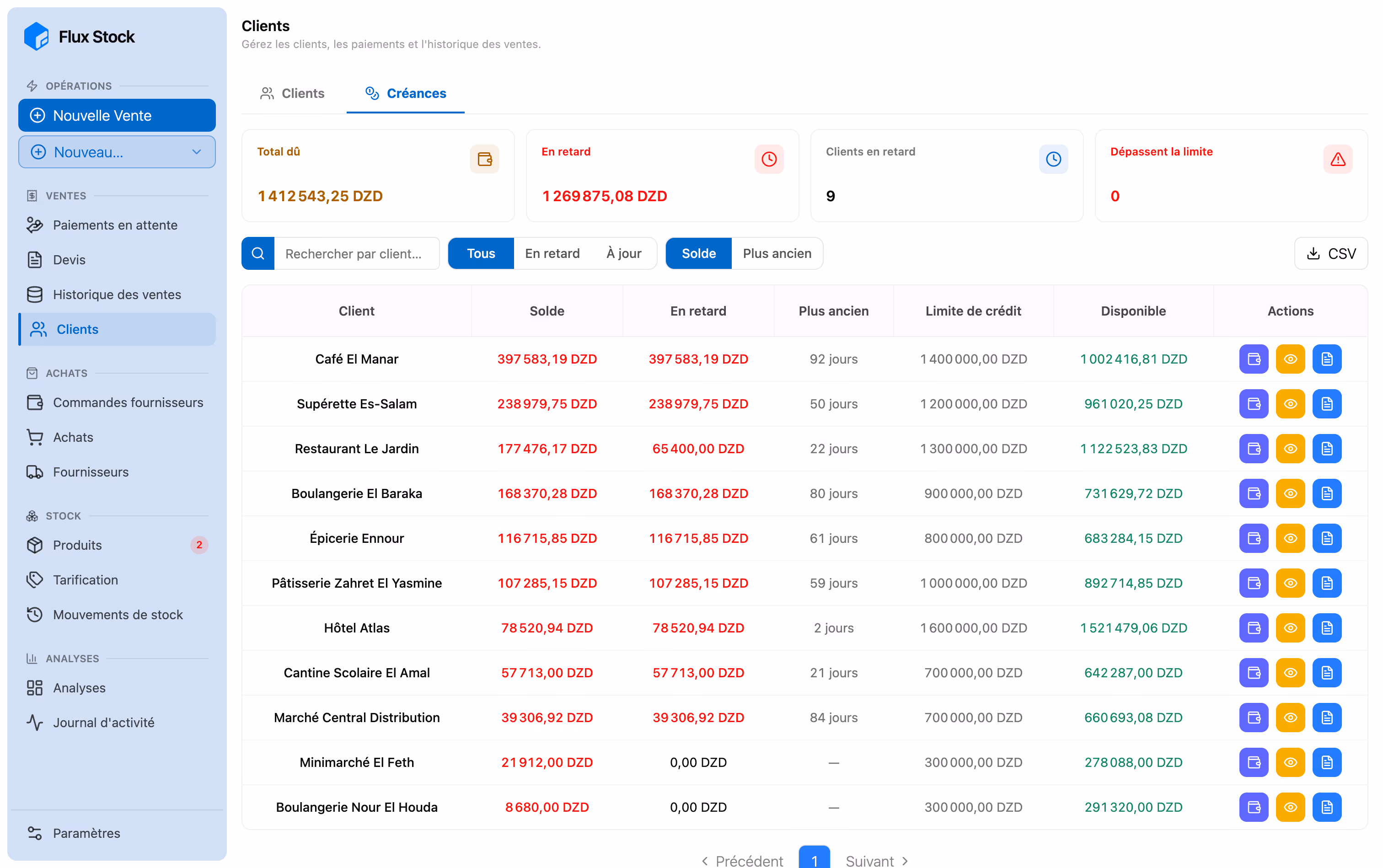Filter receivables by En retard

tap(552, 253)
